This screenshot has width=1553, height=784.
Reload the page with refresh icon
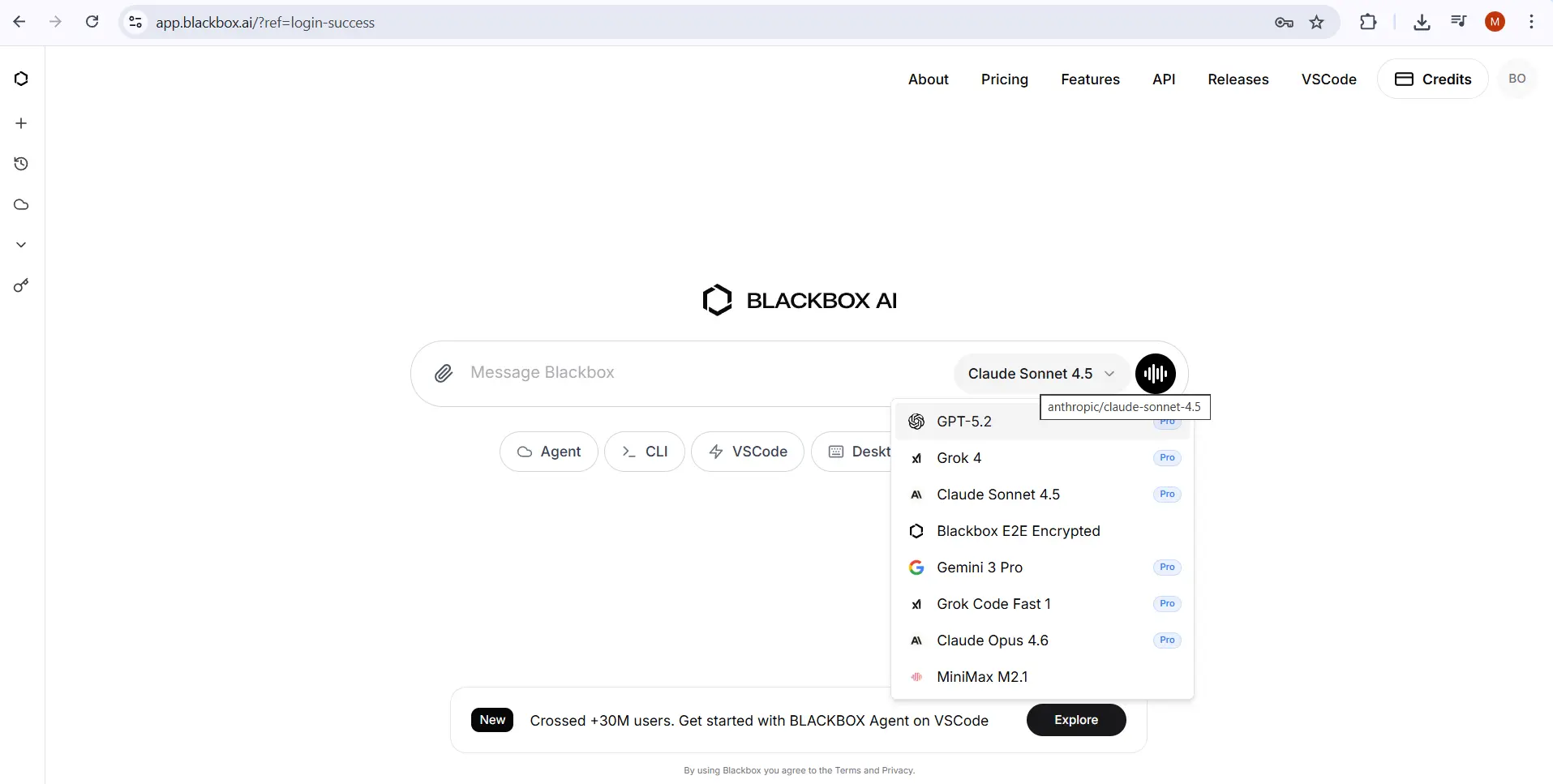click(92, 22)
